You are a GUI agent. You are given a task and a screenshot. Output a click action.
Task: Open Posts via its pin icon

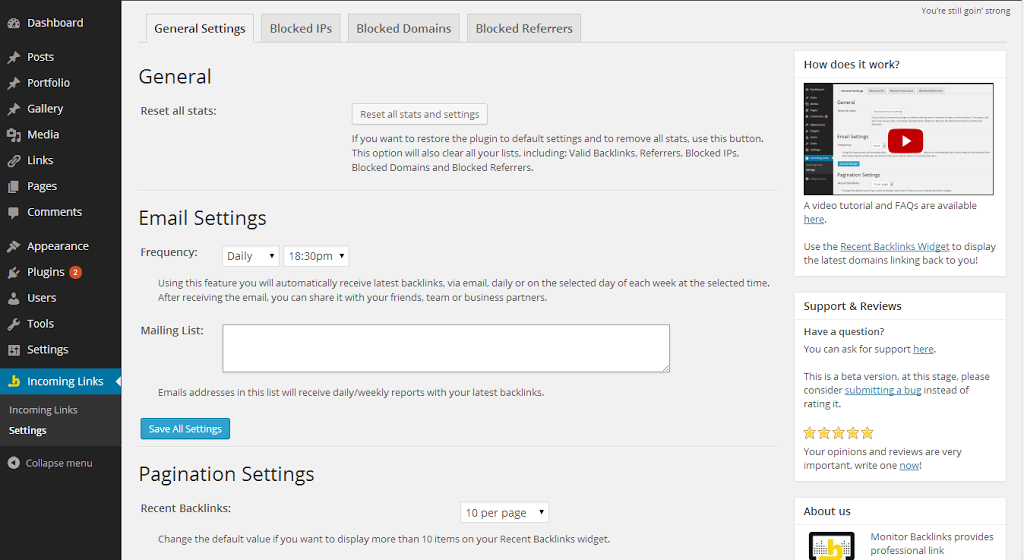pyautogui.click(x=14, y=57)
